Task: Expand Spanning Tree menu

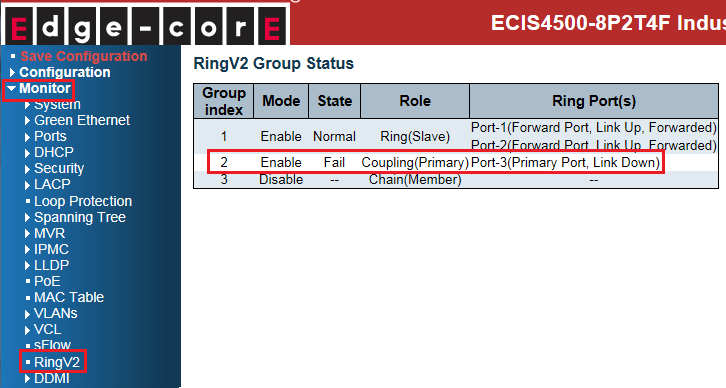Action: tap(80, 217)
